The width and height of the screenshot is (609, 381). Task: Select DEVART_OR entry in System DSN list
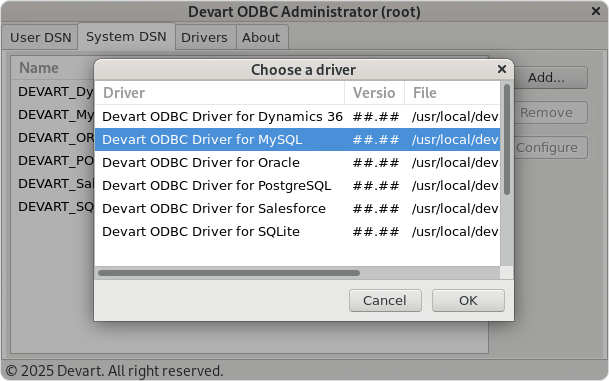pyautogui.click(x=56, y=137)
